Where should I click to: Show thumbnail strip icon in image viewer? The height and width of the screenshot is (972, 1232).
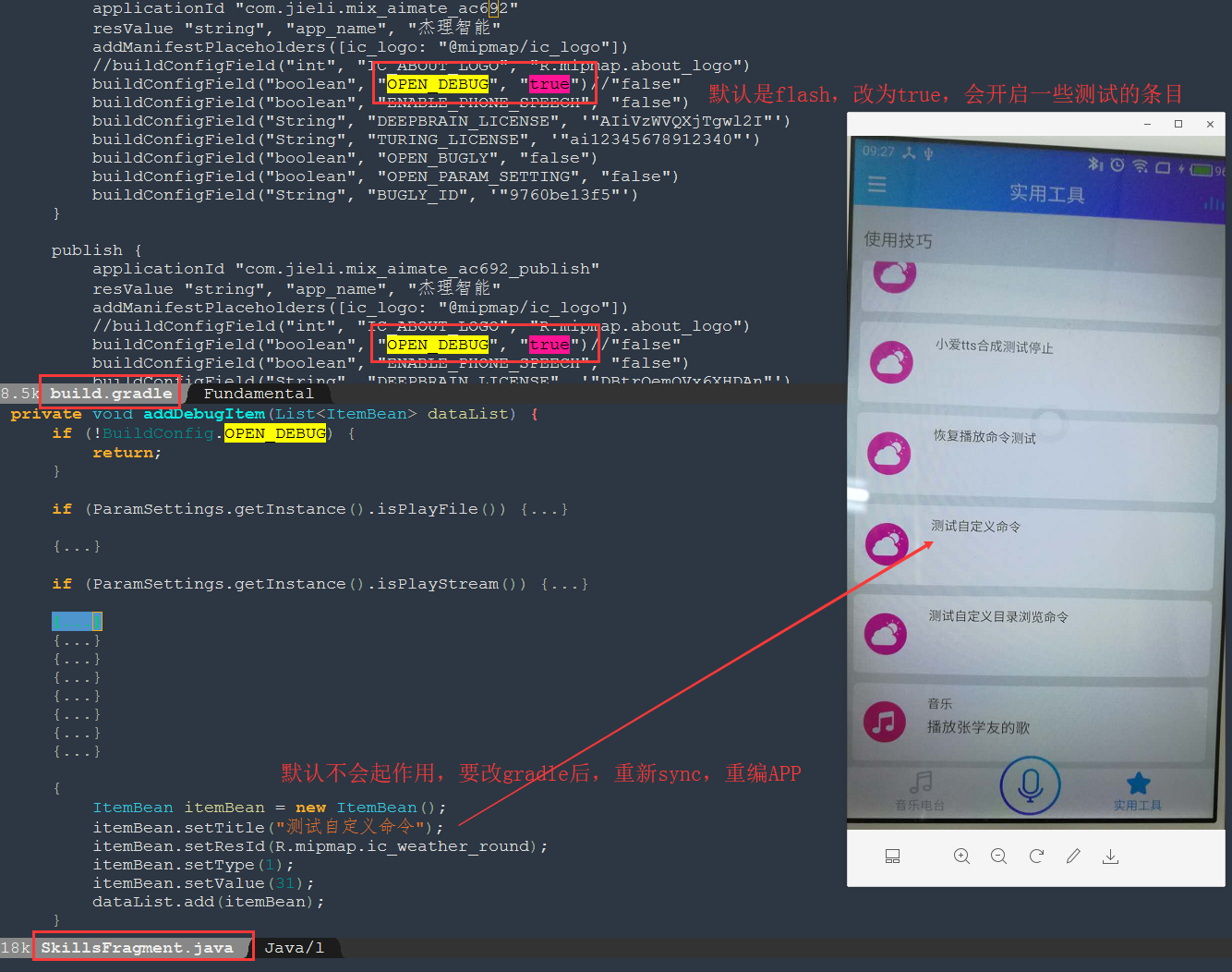892,857
